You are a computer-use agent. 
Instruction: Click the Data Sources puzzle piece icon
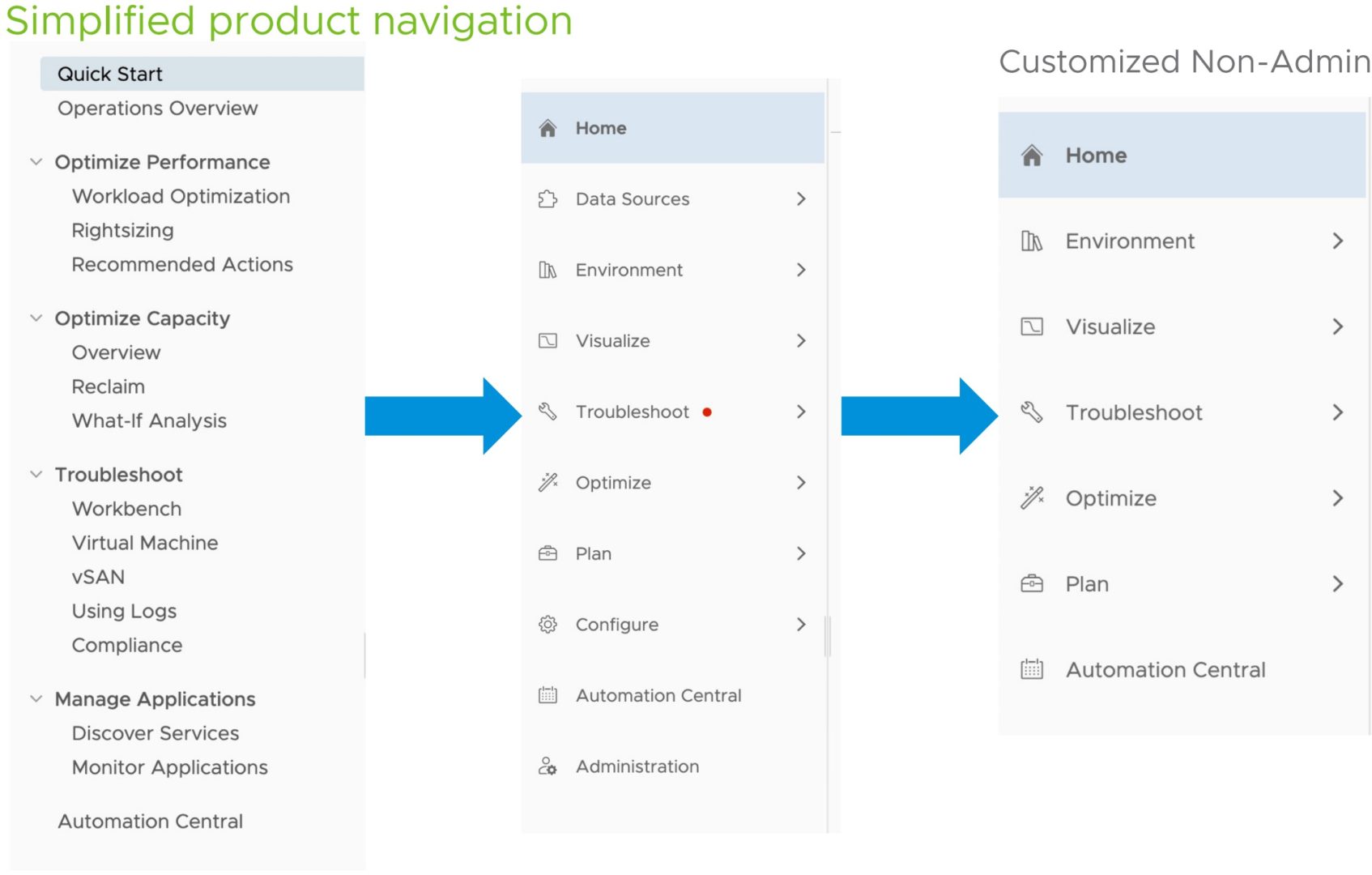(x=548, y=199)
